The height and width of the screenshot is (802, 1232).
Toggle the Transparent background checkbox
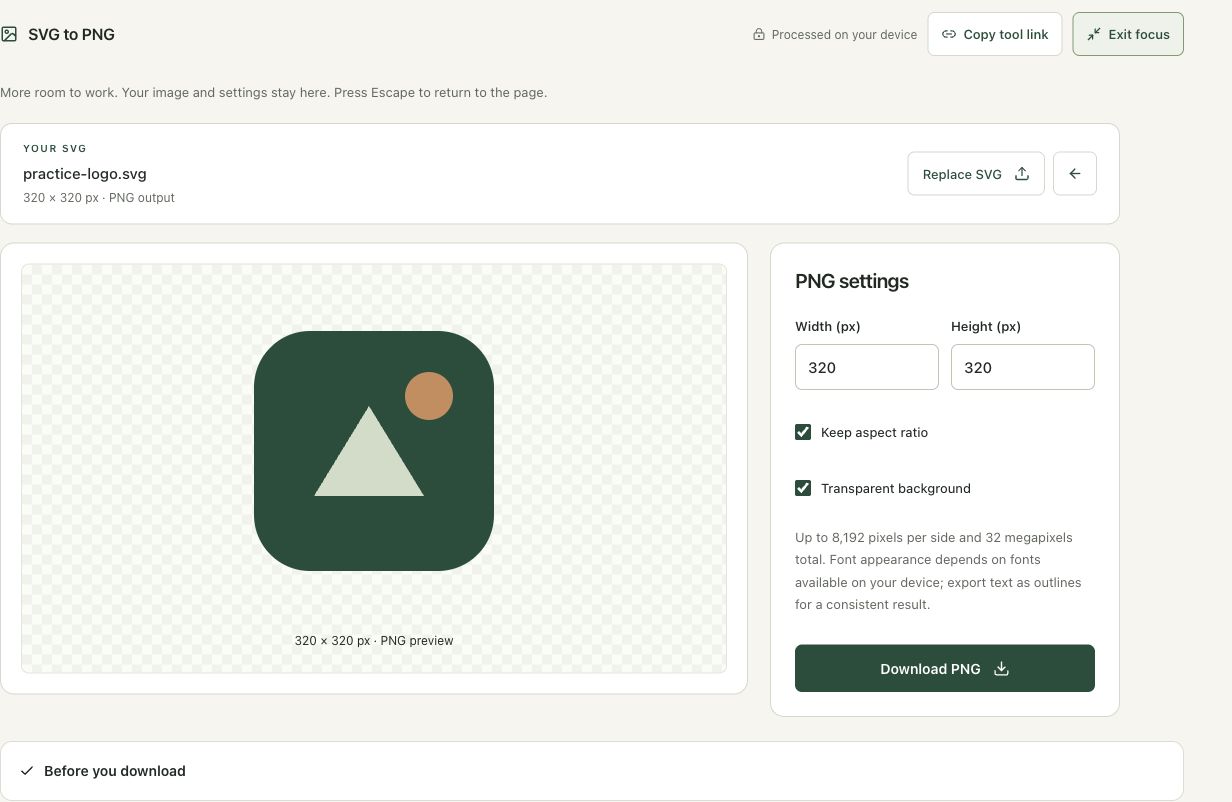803,488
